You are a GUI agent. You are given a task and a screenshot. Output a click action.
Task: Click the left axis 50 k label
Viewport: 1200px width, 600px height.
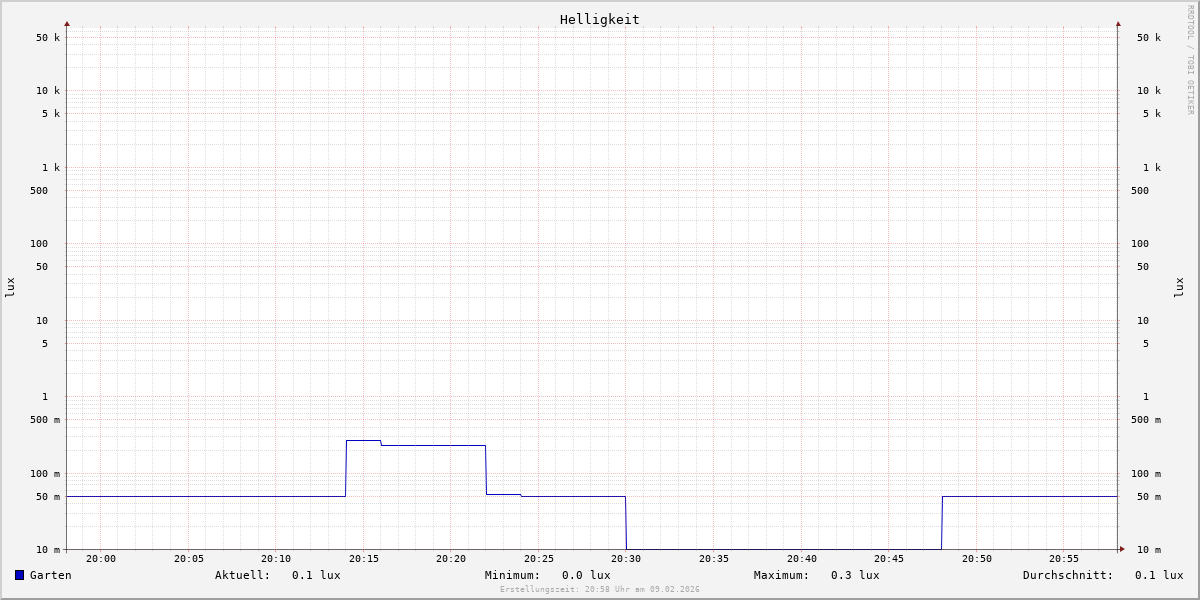tap(48, 38)
